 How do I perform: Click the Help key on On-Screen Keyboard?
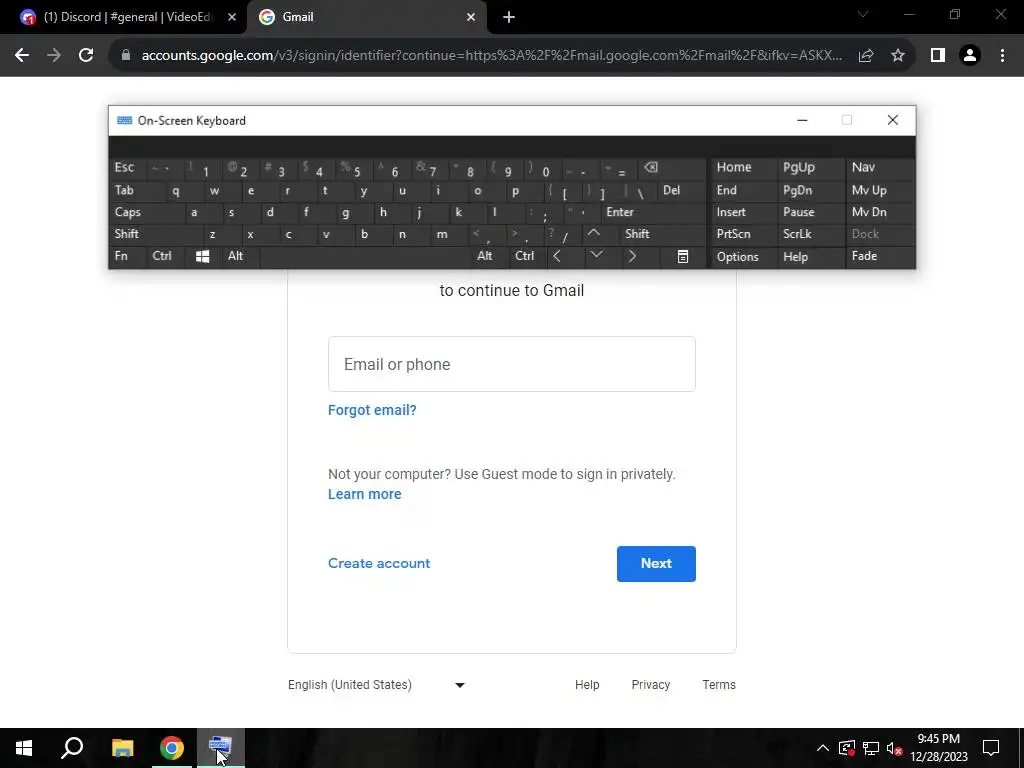811,257
